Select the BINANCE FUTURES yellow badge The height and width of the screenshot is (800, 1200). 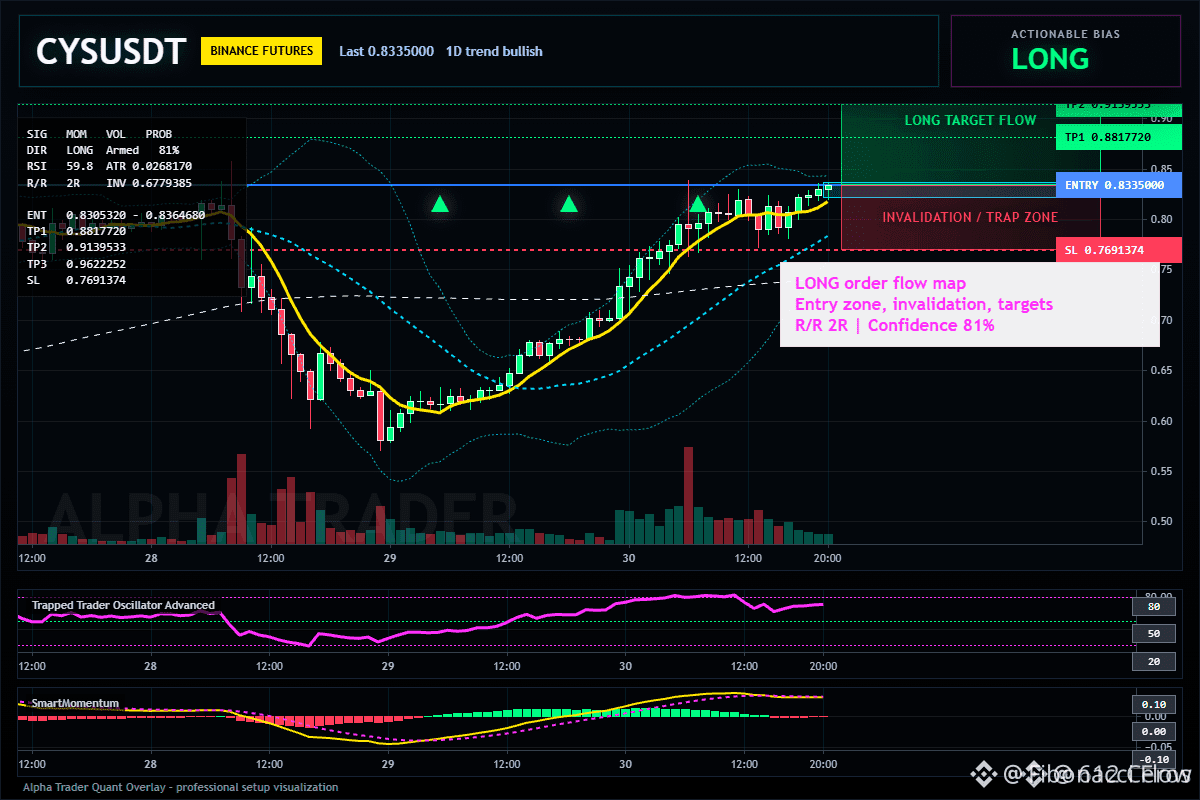261,51
